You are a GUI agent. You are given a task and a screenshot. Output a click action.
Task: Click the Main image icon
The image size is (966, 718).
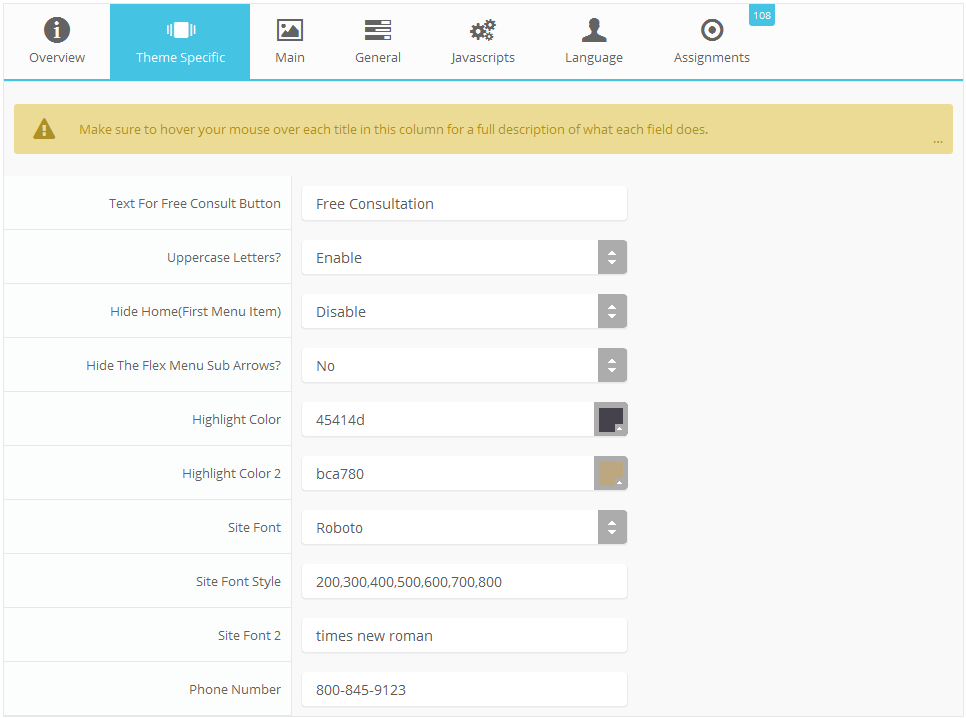tap(290, 30)
